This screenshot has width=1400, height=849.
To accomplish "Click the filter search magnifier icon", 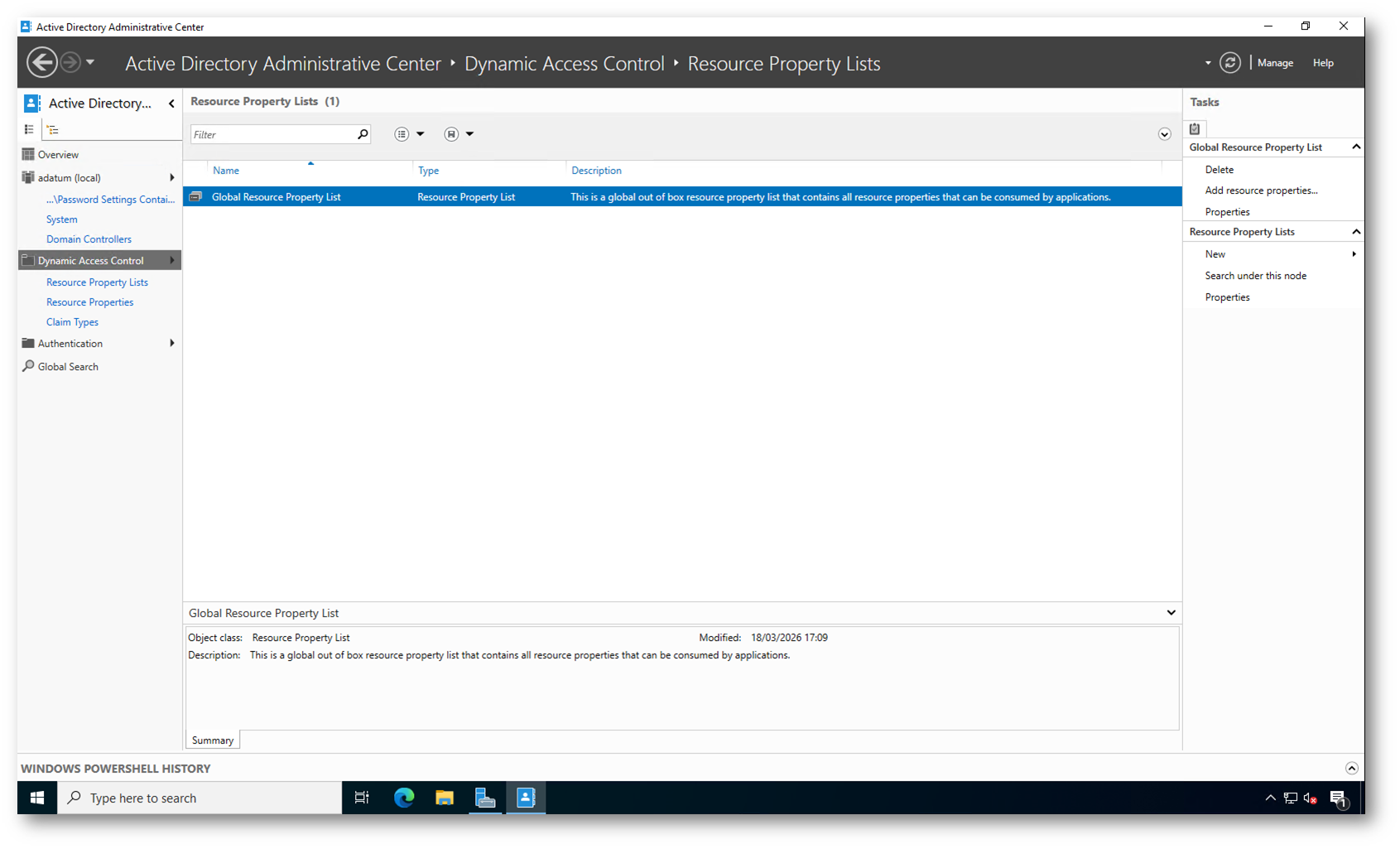I will click(363, 134).
